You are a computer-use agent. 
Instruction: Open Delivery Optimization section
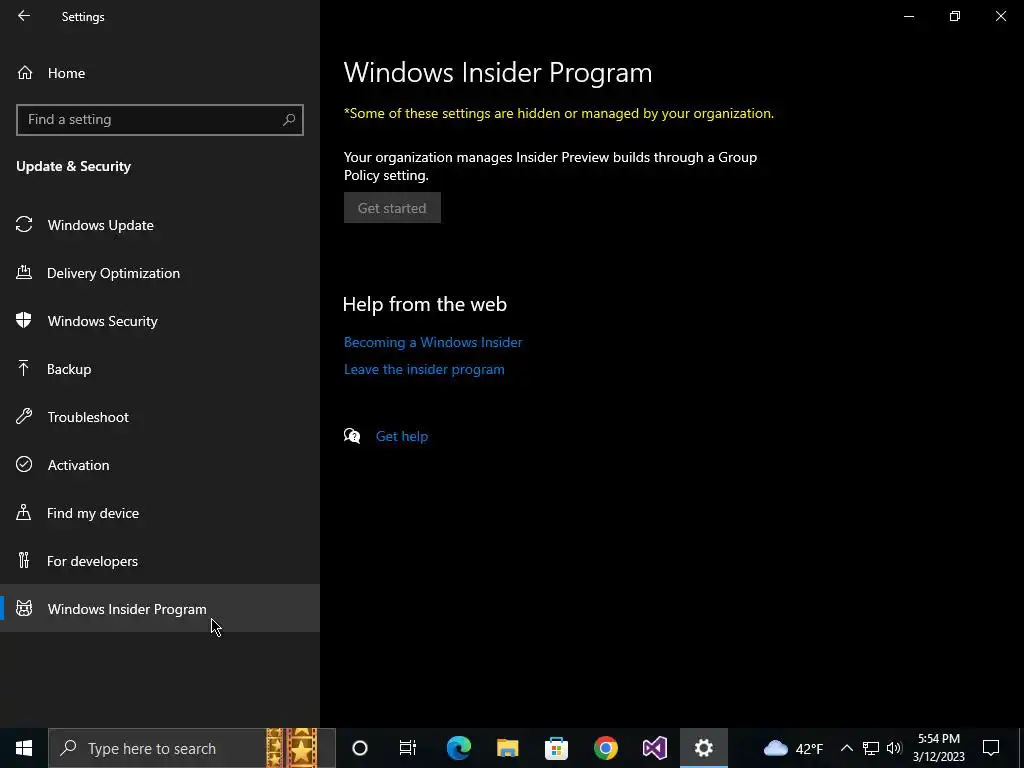tap(160, 273)
